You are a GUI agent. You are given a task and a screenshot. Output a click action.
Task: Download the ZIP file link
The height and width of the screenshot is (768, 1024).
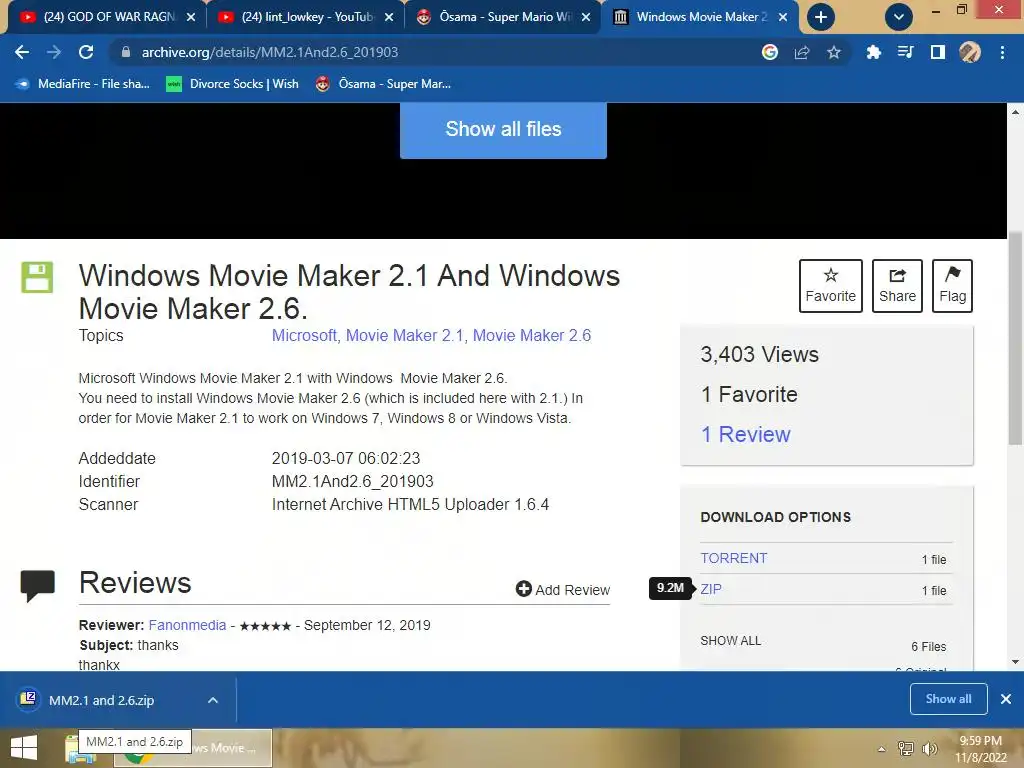pyautogui.click(x=711, y=589)
